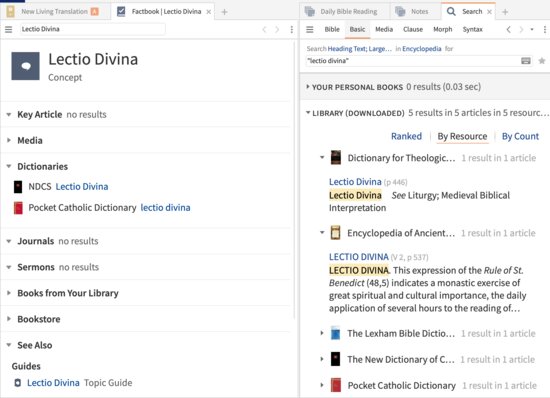The image size is (550, 398).
Task: Click the Topic Guide icon under Guides
Action: 18,383
